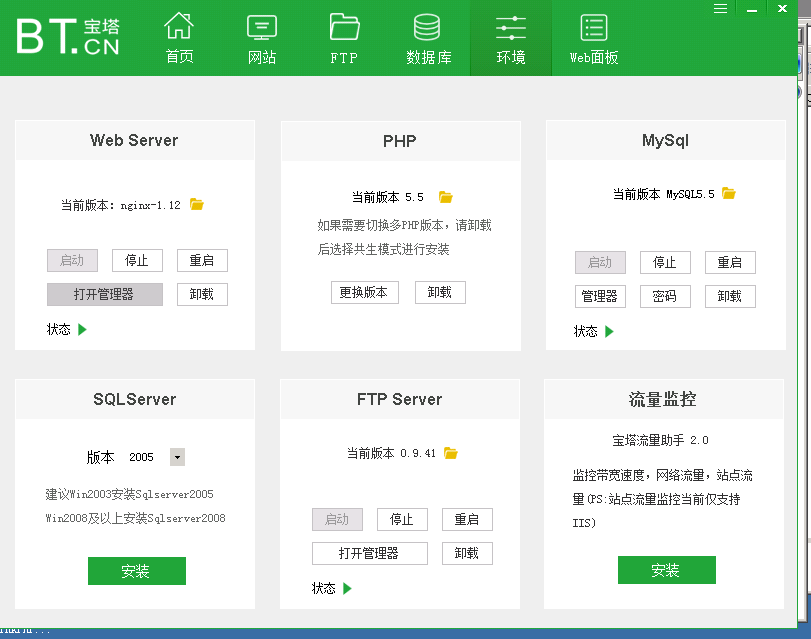811x639 pixels.
Task: Click MySql green status arrow
Action: [609, 331]
